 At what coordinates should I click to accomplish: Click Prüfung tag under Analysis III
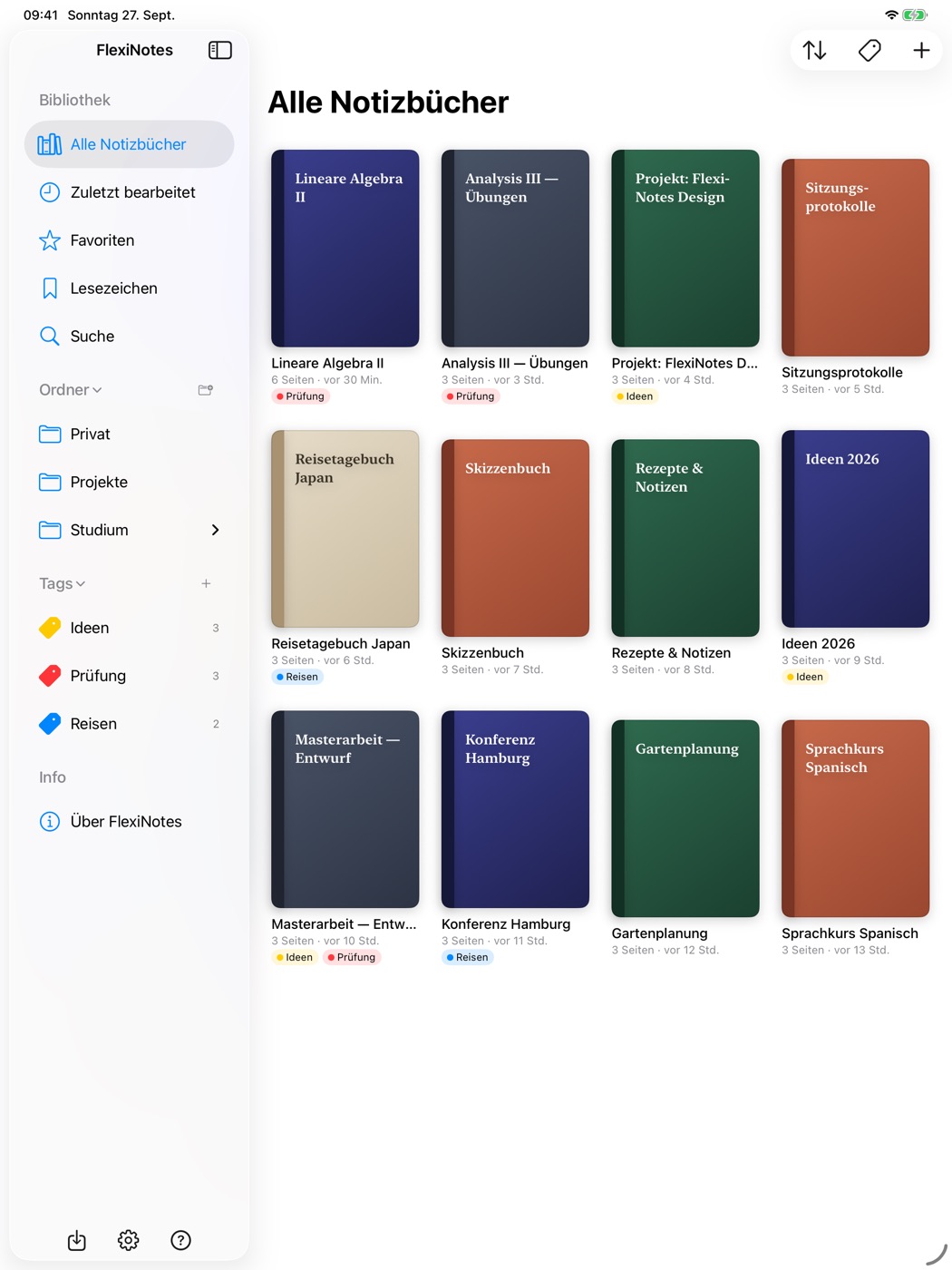coord(471,396)
